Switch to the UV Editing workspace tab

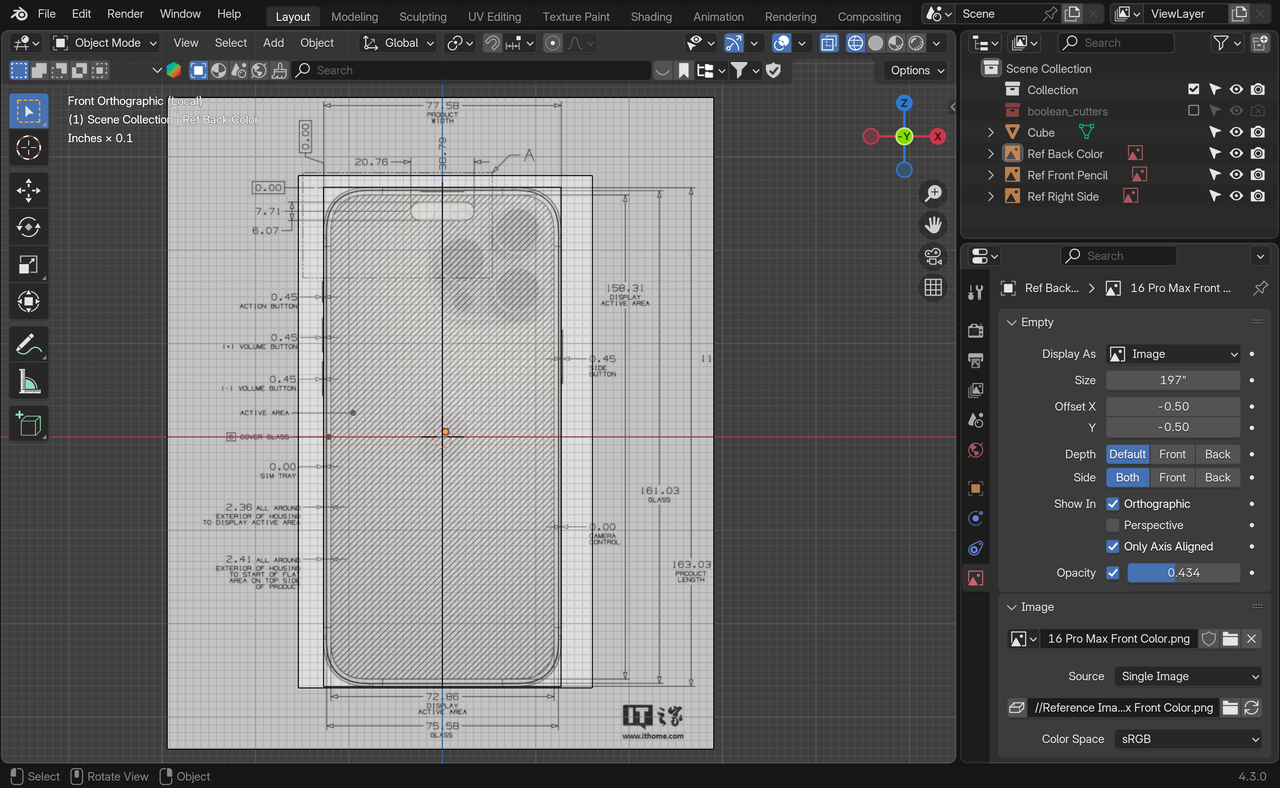(x=494, y=16)
